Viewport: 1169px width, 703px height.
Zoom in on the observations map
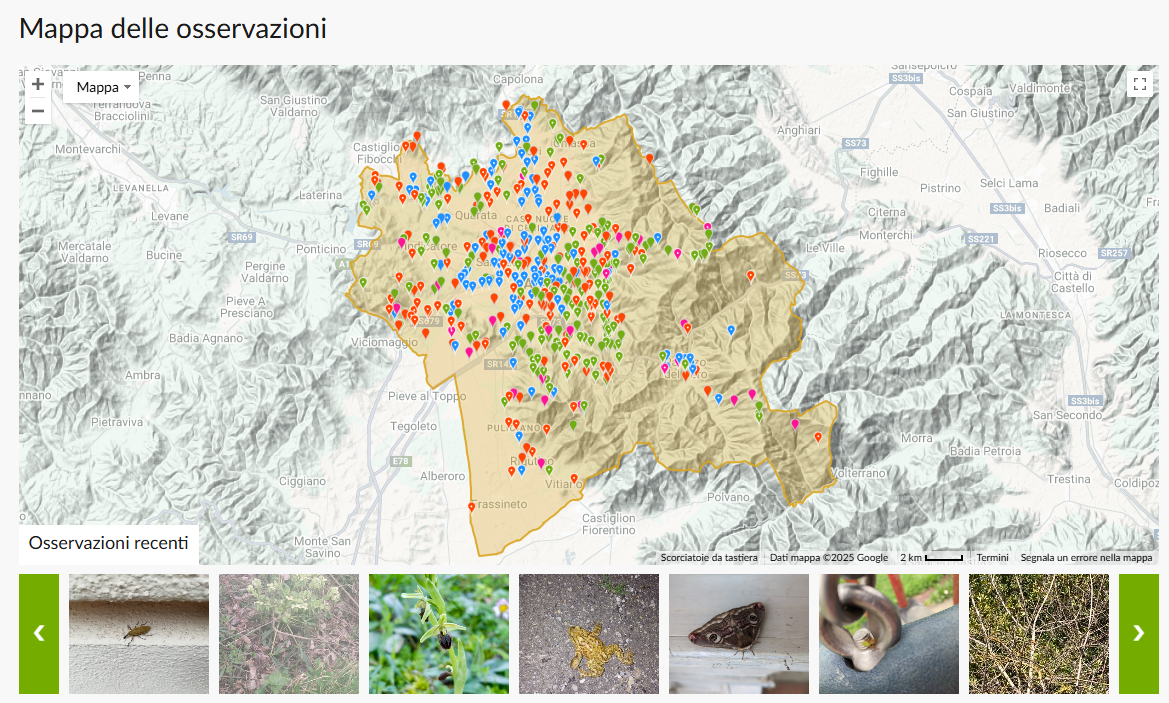(38, 84)
